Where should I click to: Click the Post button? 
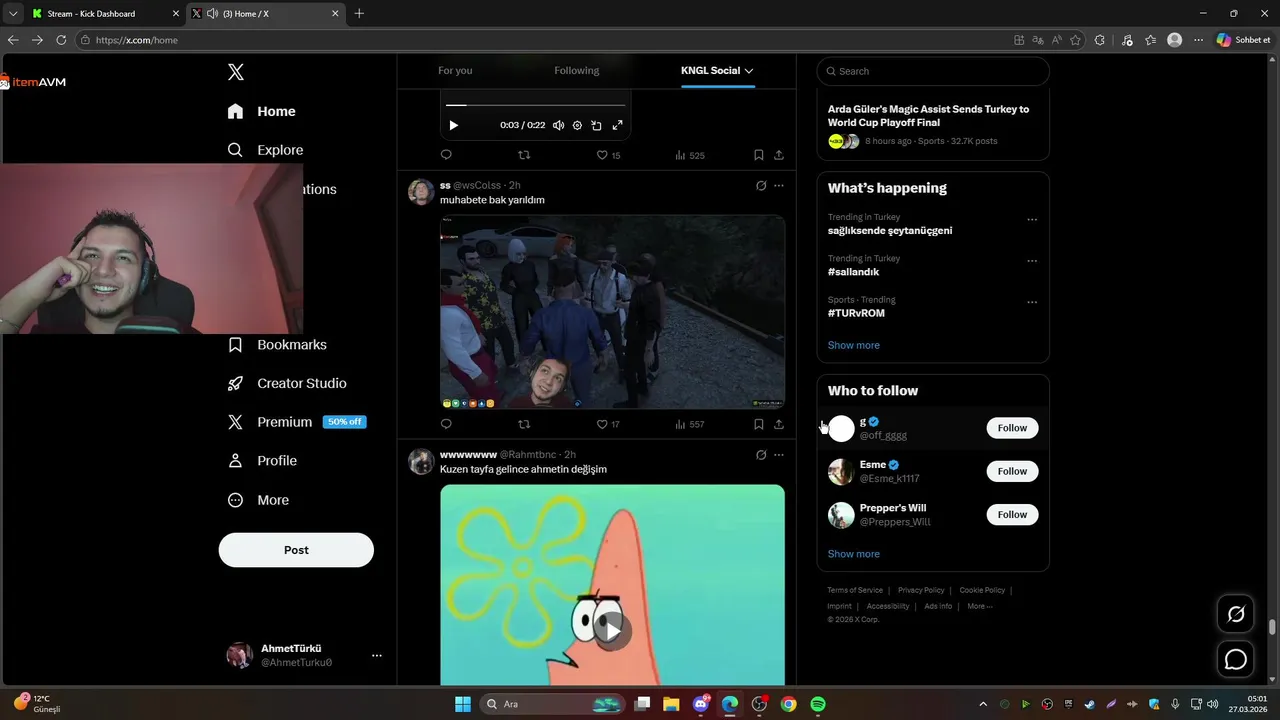296,550
